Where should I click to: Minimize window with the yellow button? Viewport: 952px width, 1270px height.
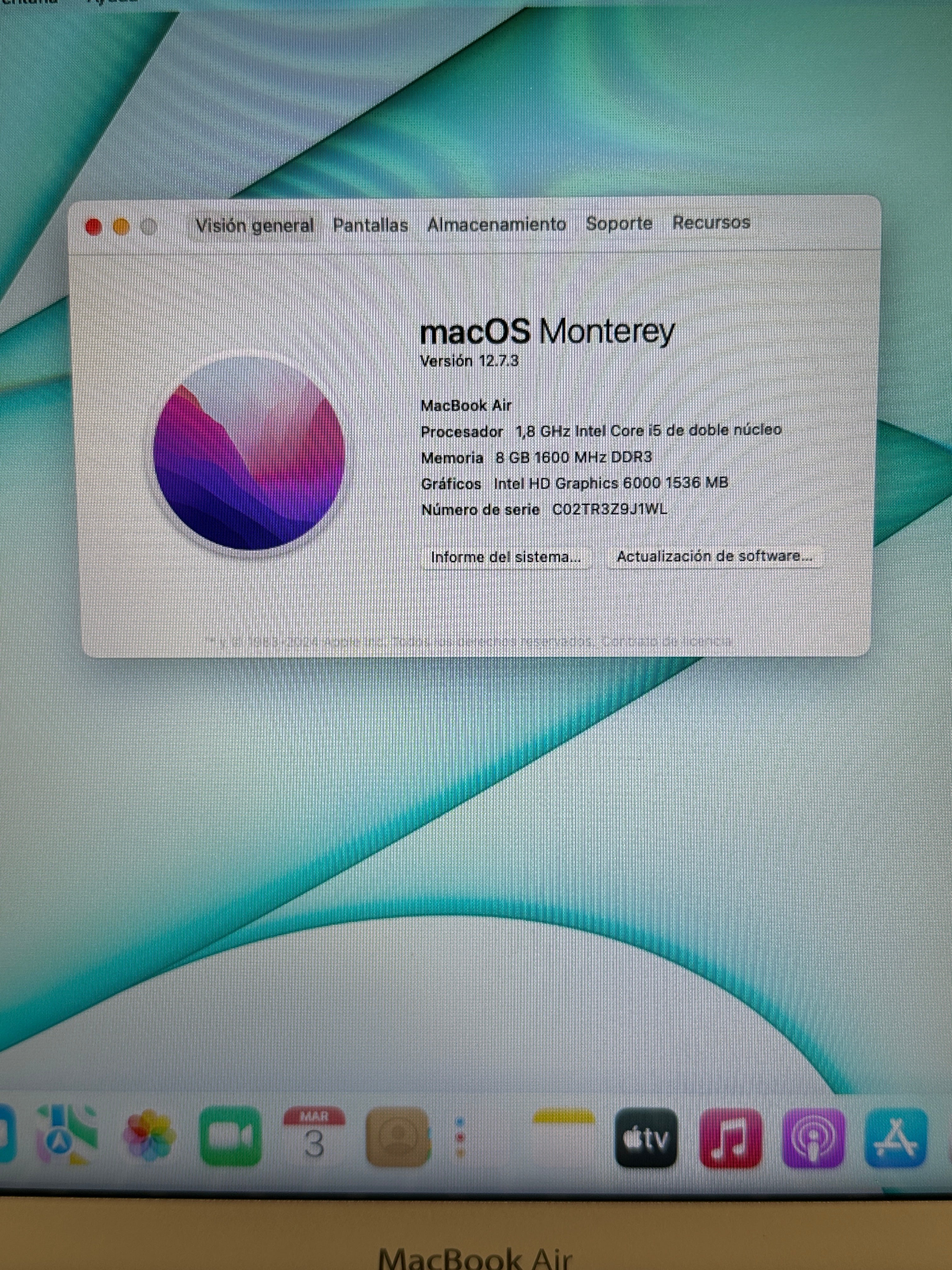pos(121,227)
